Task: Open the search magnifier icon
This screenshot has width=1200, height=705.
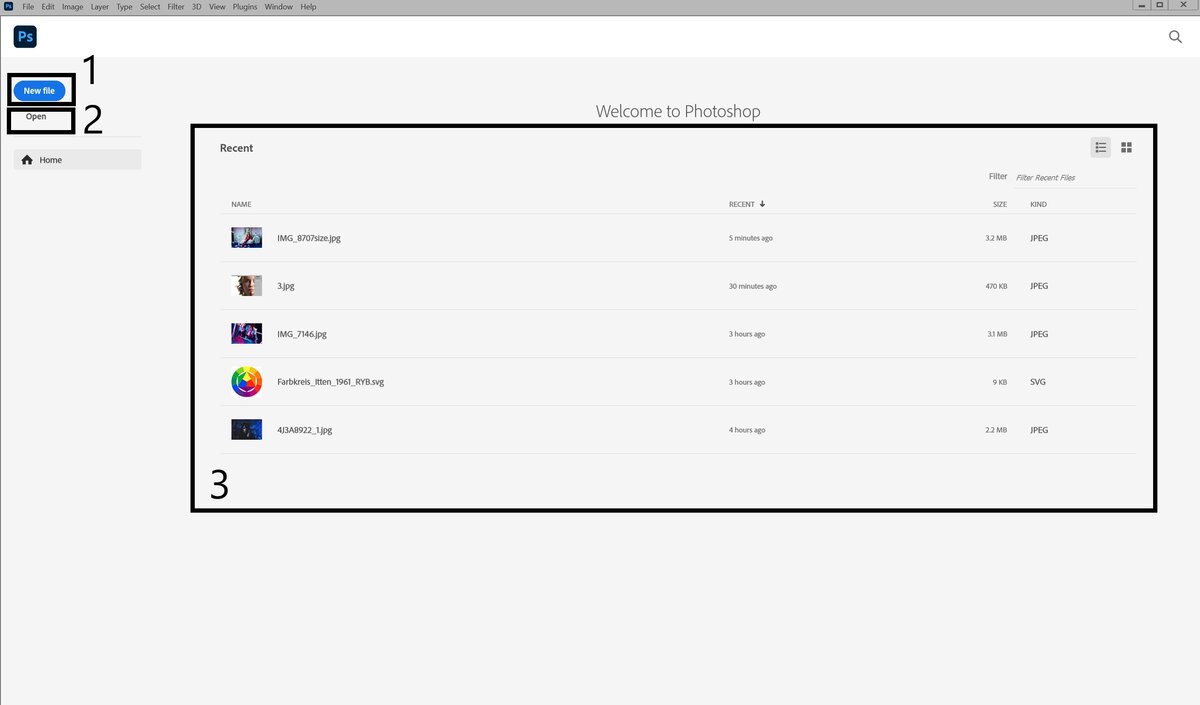Action: [x=1176, y=37]
